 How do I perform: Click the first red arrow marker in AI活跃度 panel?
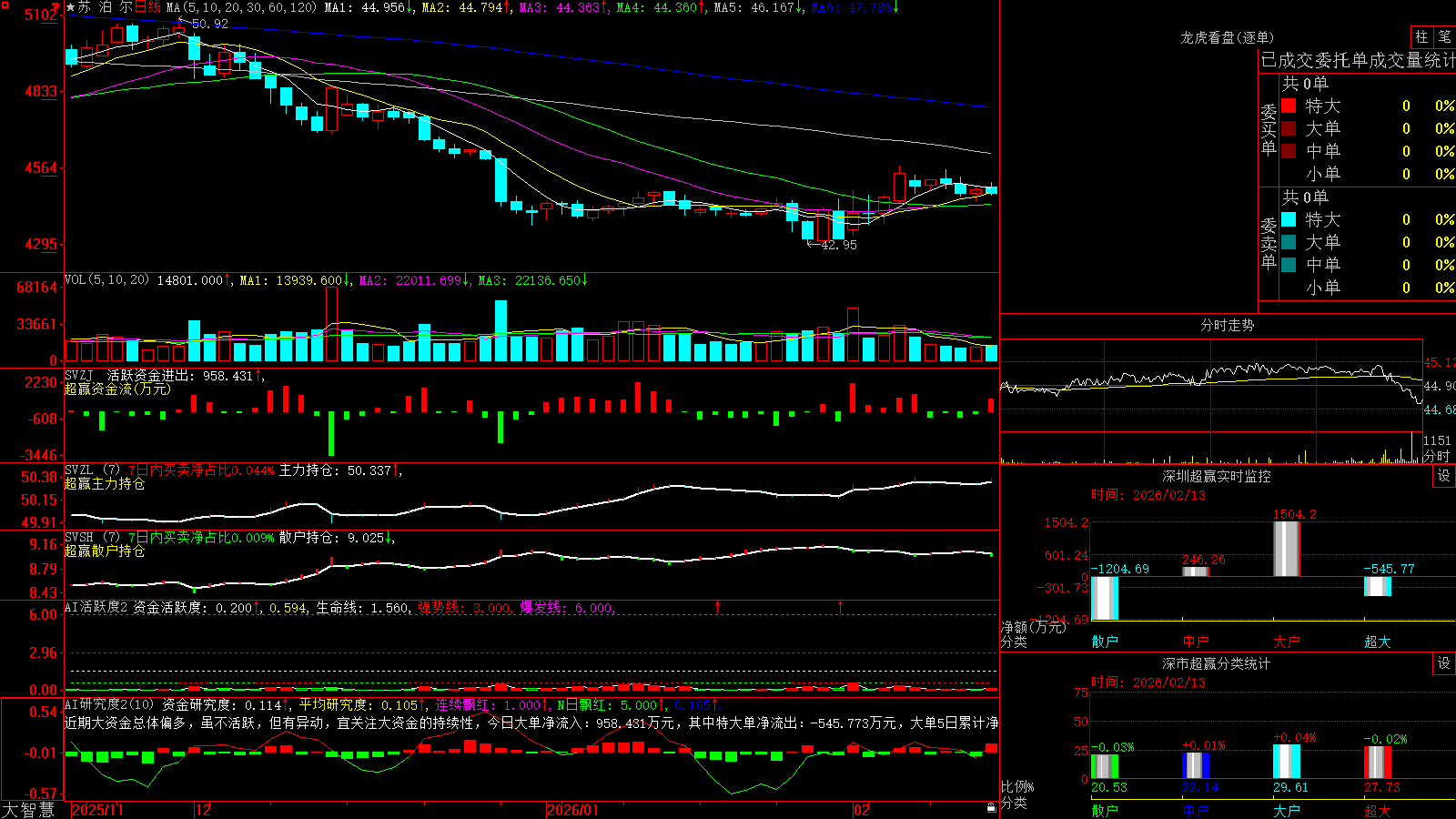pos(718,606)
